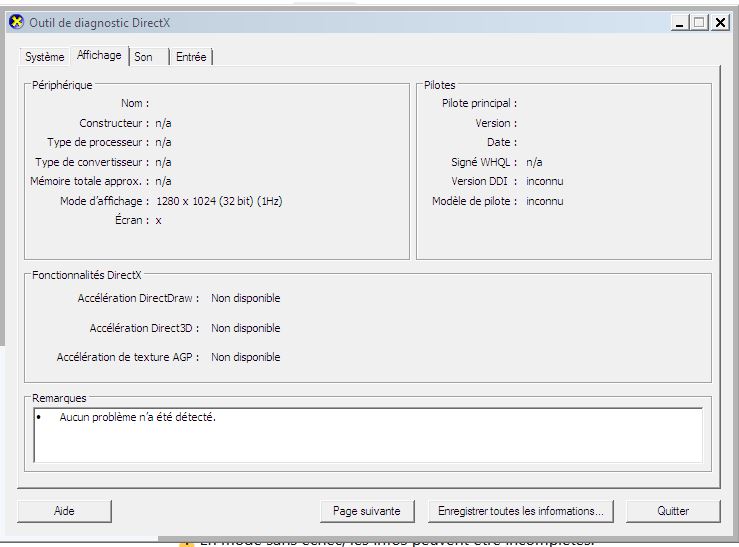Viewport: 739px width, 547px height.
Task: Click the Quitter button
Action: [x=673, y=511]
